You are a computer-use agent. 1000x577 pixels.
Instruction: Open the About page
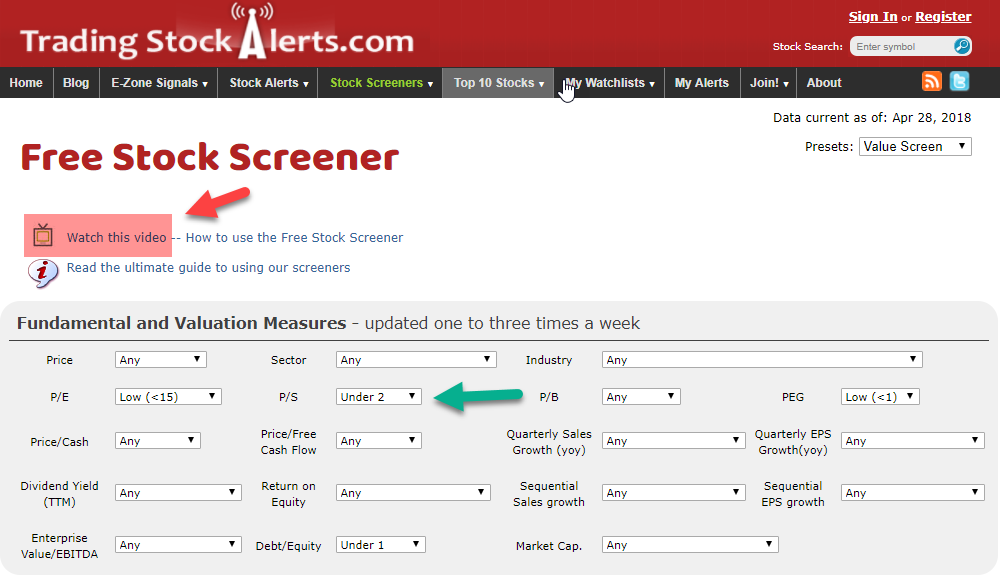click(x=824, y=83)
